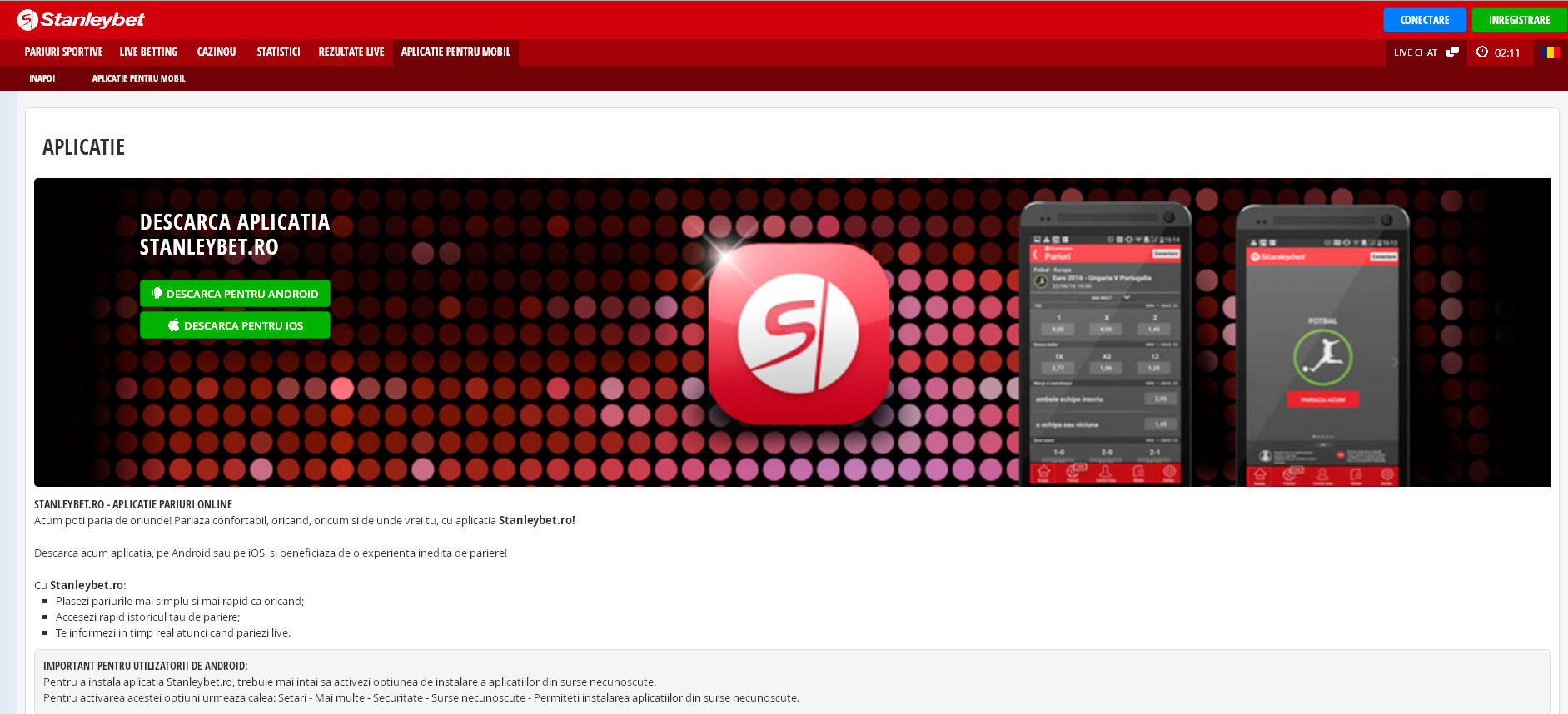The height and width of the screenshot is (714, 1568).
Task: Select Aplicatie Pentru Mobil tab
Action: [x=455, y=52]
